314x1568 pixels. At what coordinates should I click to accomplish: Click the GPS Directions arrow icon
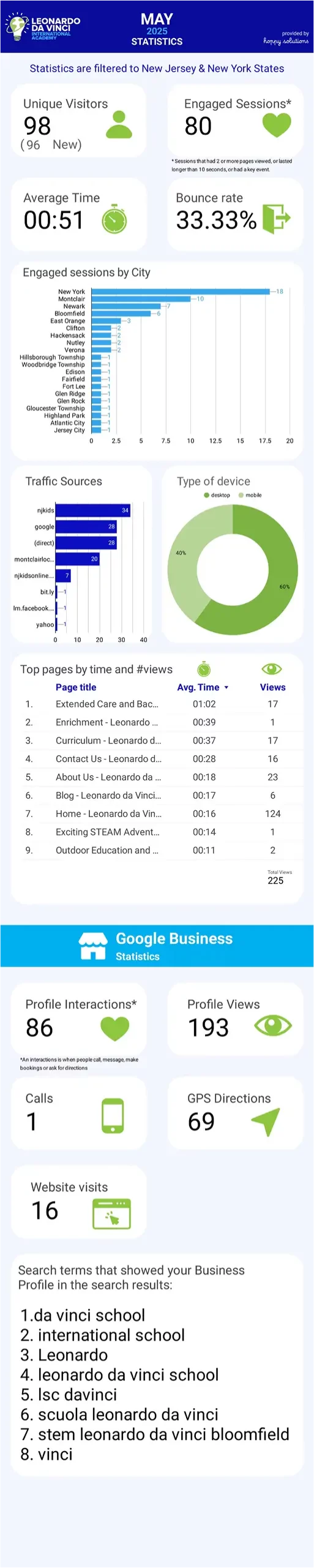pyautogui.click(x=266, y=1121)
